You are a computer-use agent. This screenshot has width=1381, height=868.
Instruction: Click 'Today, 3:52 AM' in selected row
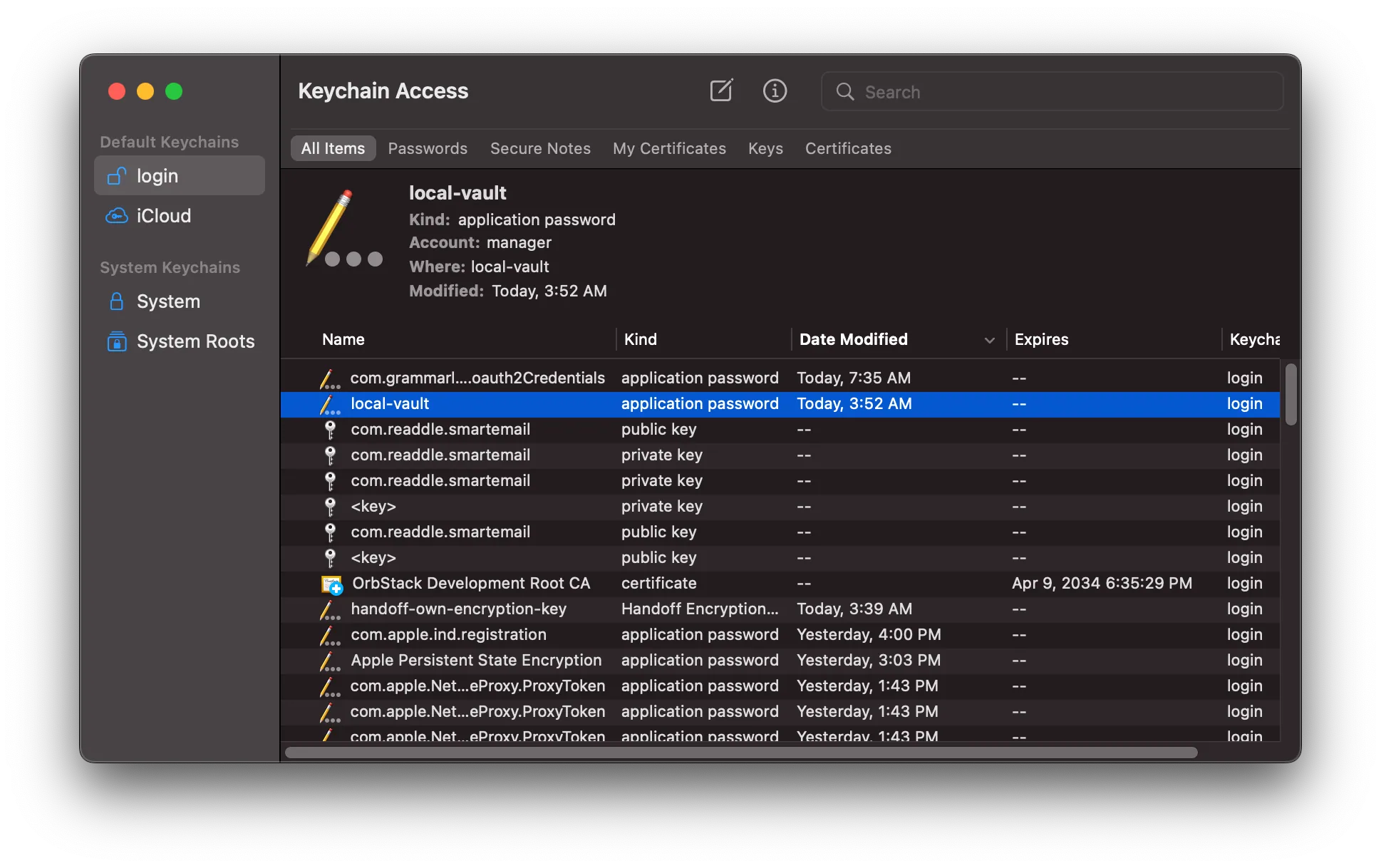pyautogui.click(x=854, y=403)
